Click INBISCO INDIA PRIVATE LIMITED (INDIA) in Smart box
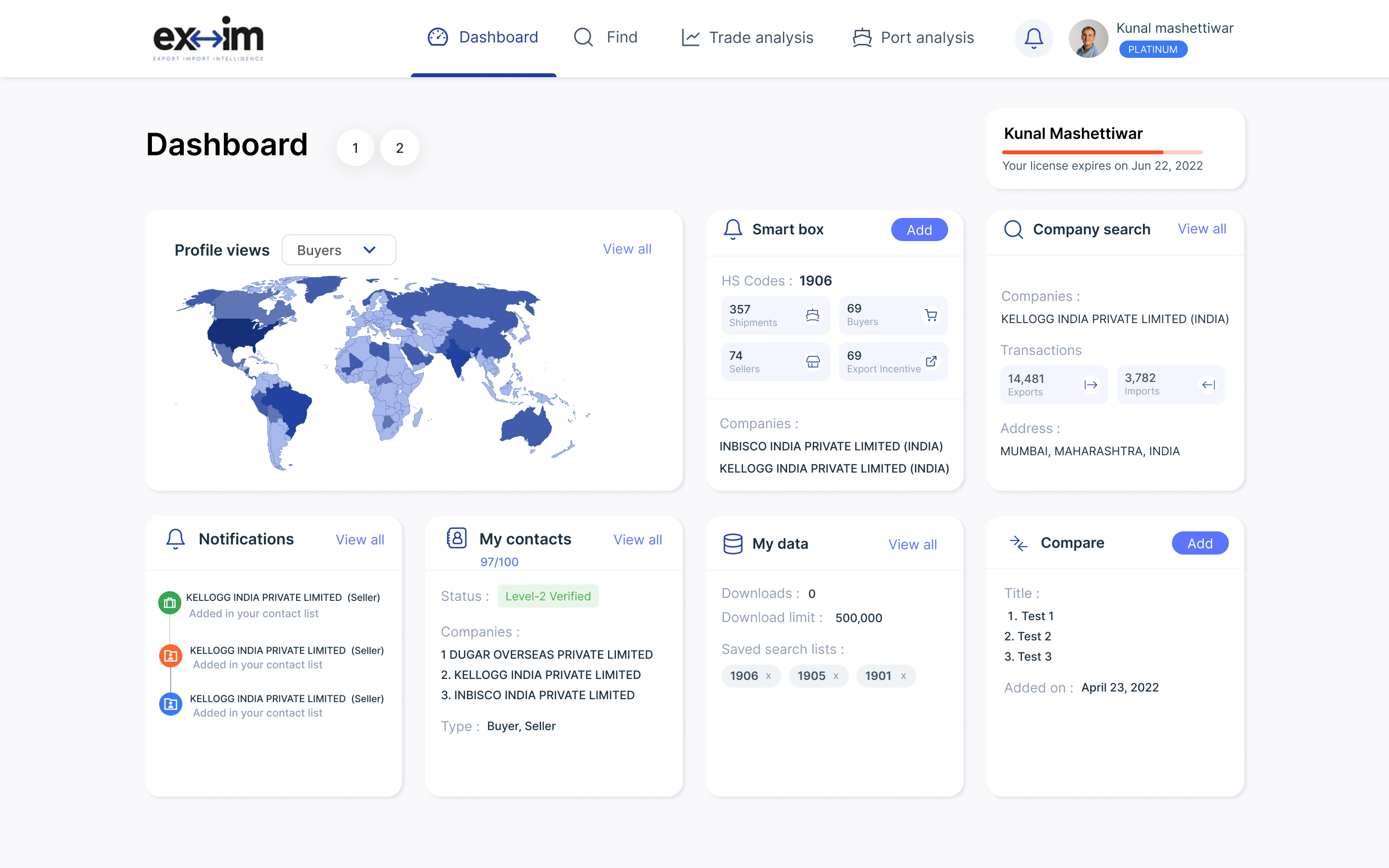The height and width of the screenshot is (868, 1389). pyautogui.click(x=831, y=447)
